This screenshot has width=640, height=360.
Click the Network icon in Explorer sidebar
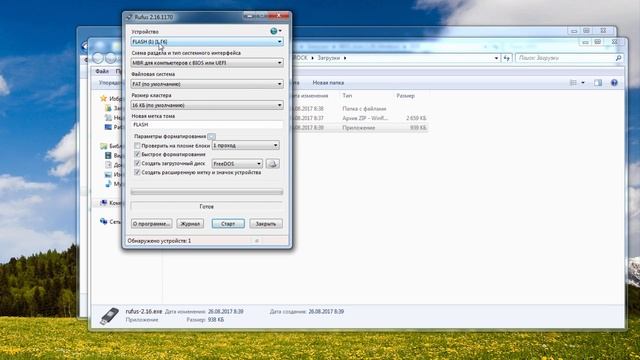point(104,222)
